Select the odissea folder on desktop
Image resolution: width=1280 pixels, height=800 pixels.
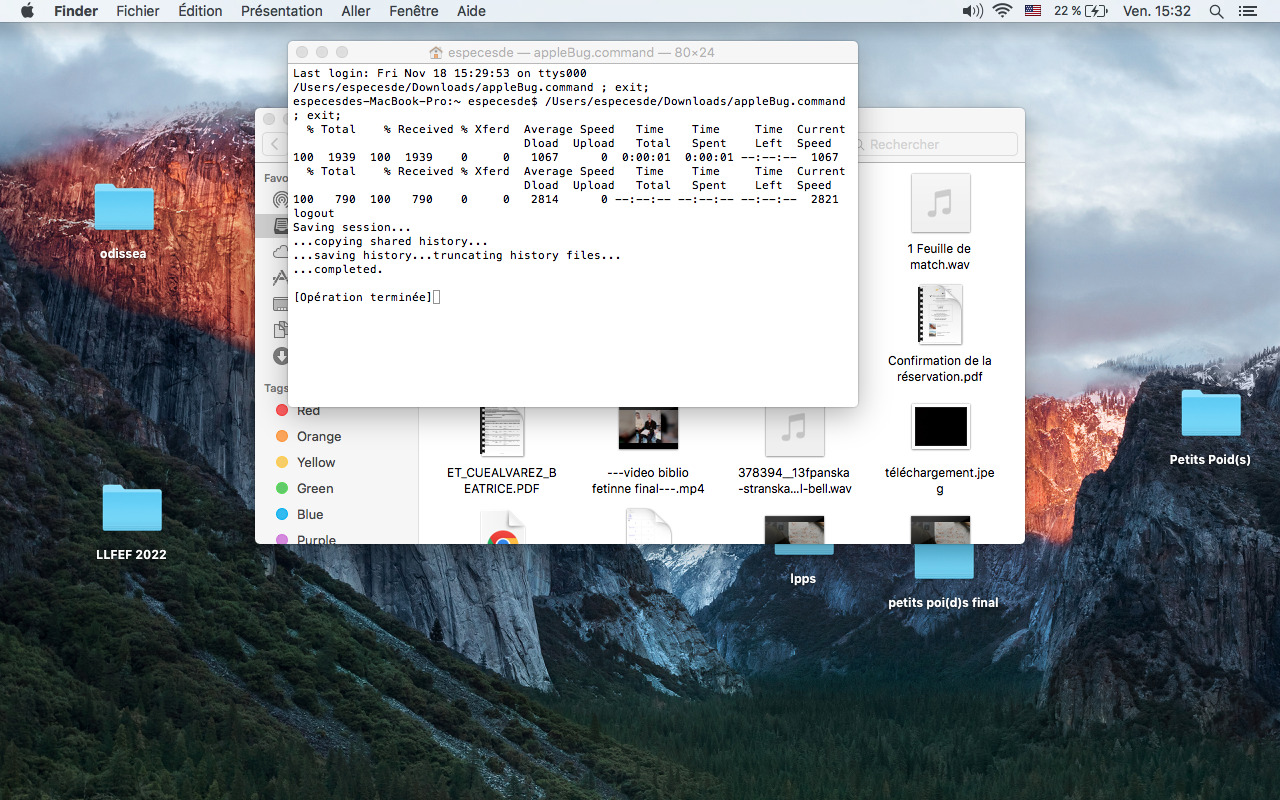(x=124, y=208)
